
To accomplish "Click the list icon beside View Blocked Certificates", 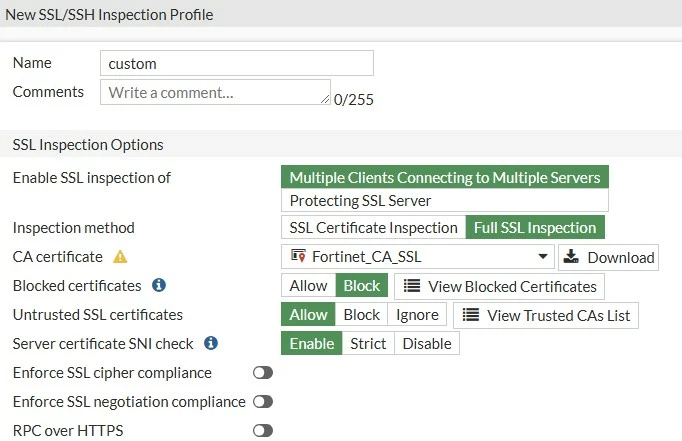I will pyautogui.click(x=411, y=286).
